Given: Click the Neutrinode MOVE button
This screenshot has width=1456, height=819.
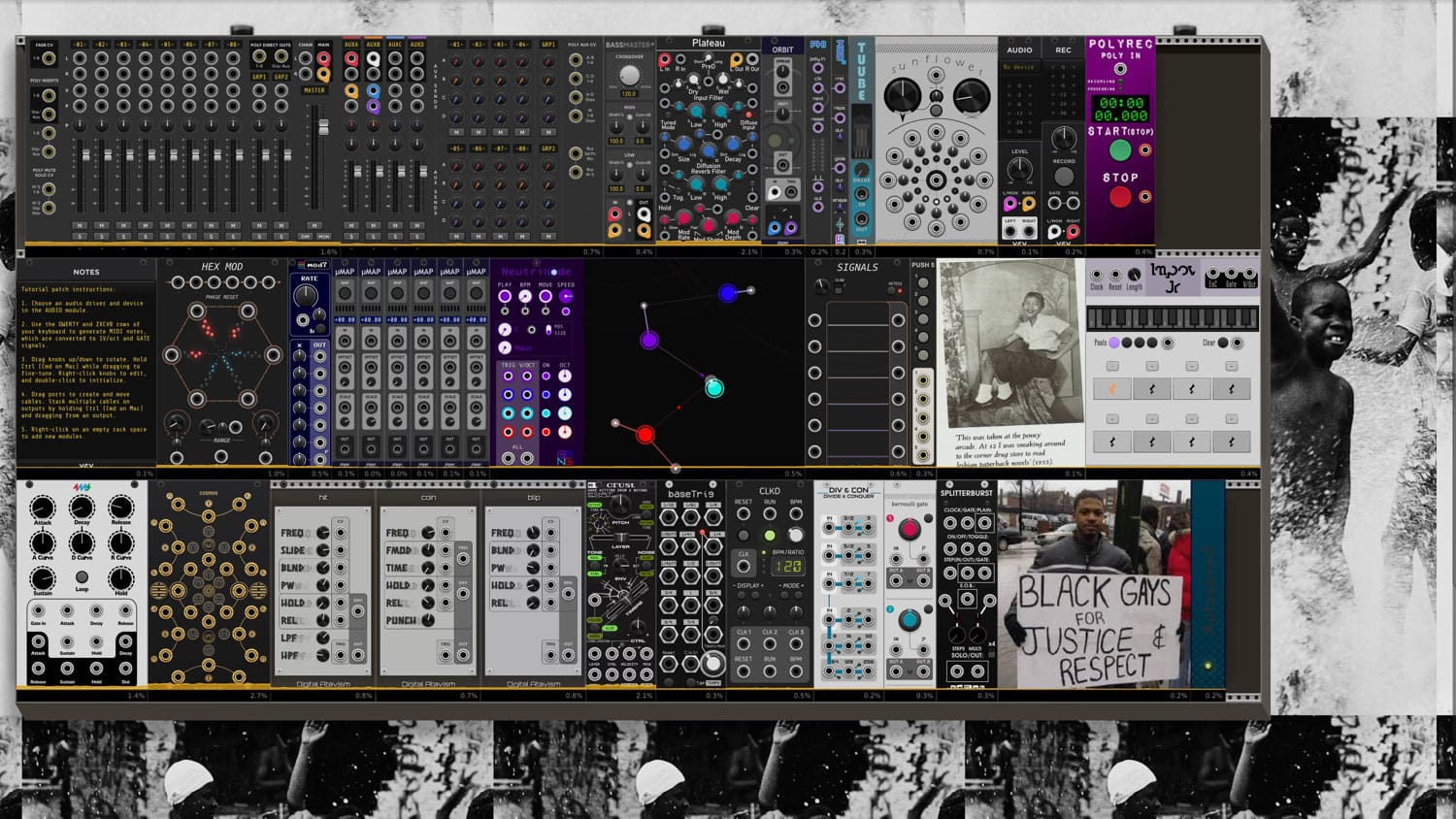Looking at the screenshot, I should [x=546, y=296].
